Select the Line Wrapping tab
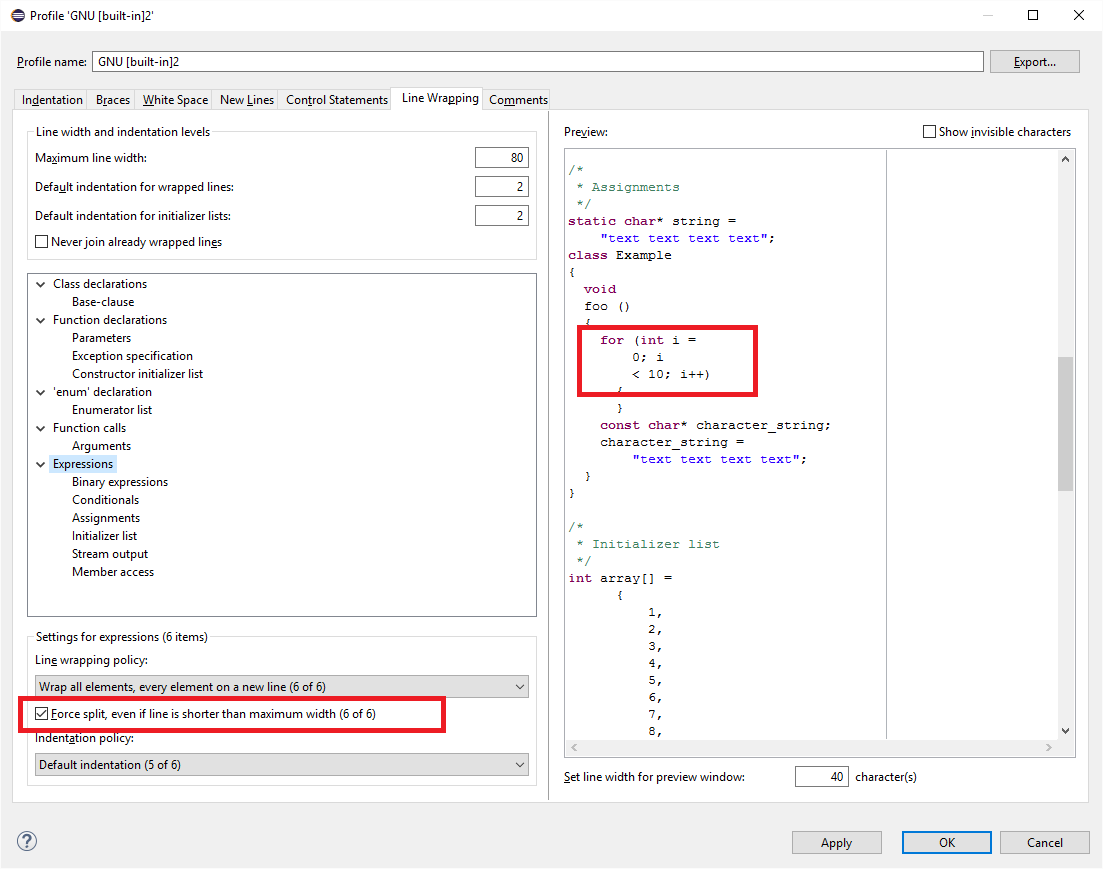Screen dimensions: 1103x869 point(440,98)
